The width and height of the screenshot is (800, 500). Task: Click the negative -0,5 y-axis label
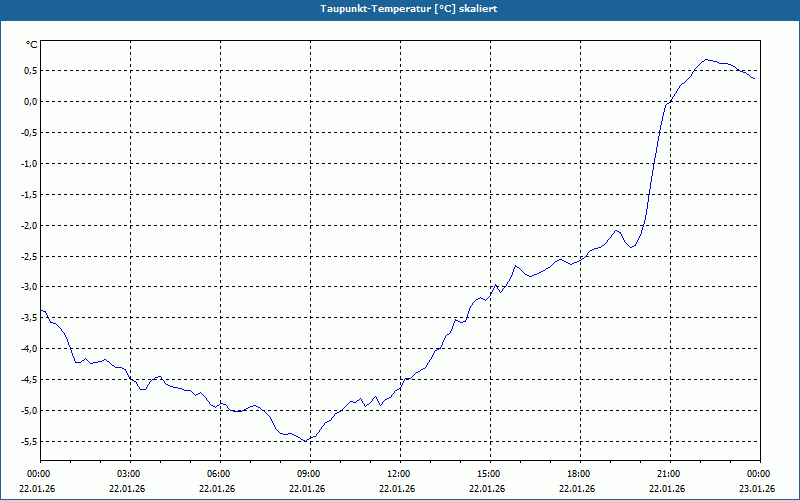pos(29,133)
